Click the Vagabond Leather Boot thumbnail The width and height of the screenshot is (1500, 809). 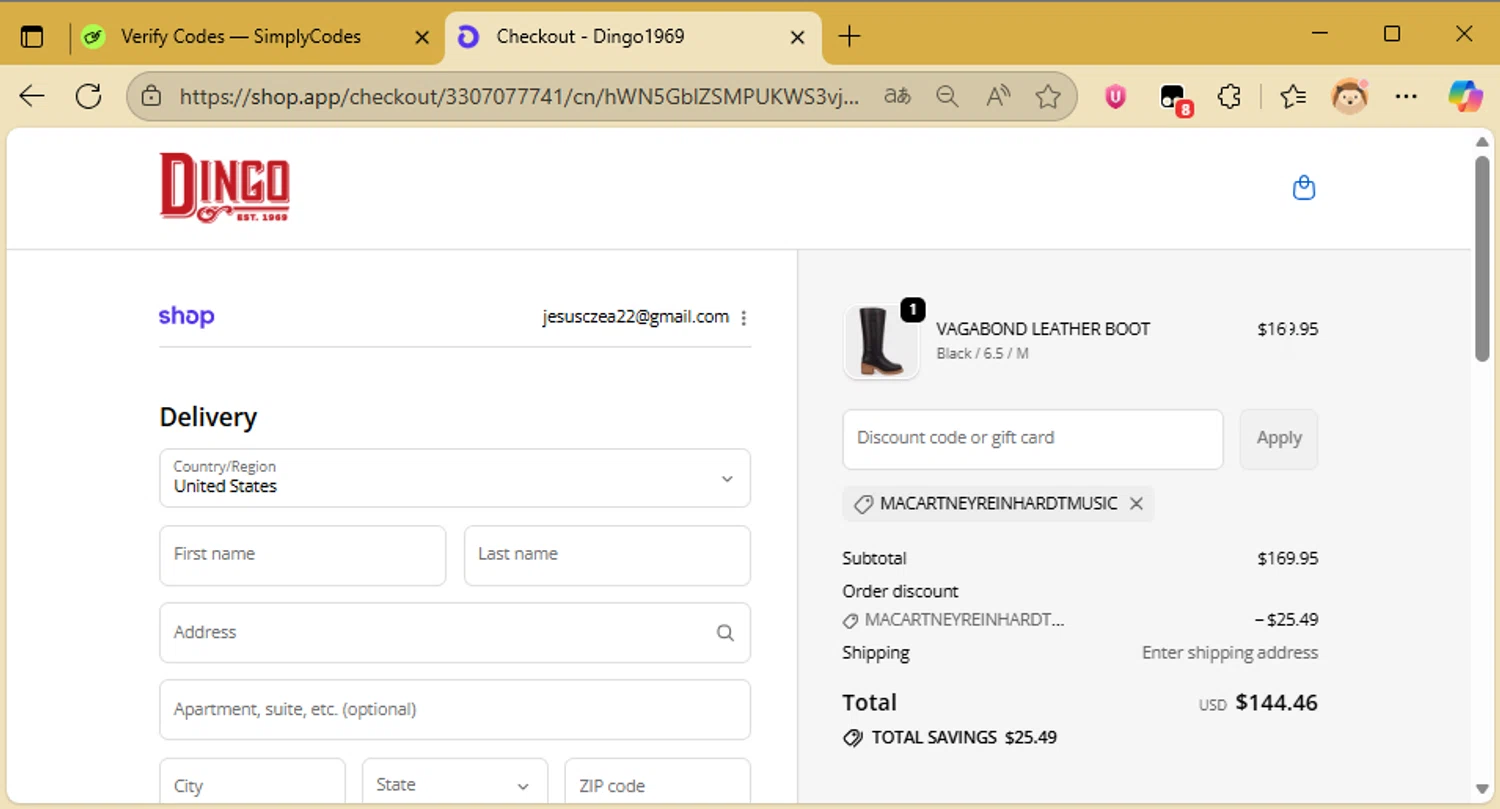(881, 342)
